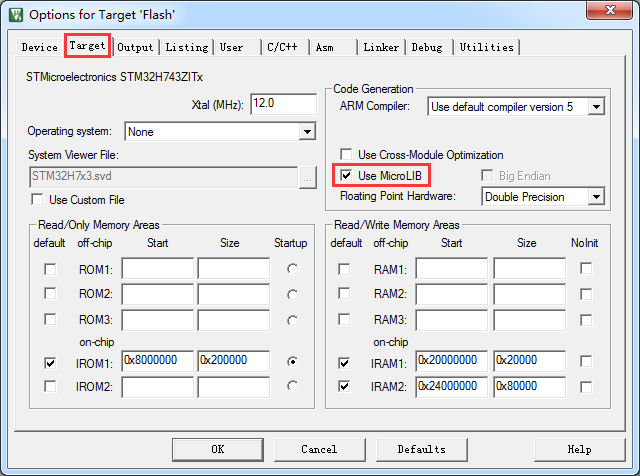640x476 pixels.
Task: Click the IRAM2 Size field 0x80000
Action: (530, 387)
